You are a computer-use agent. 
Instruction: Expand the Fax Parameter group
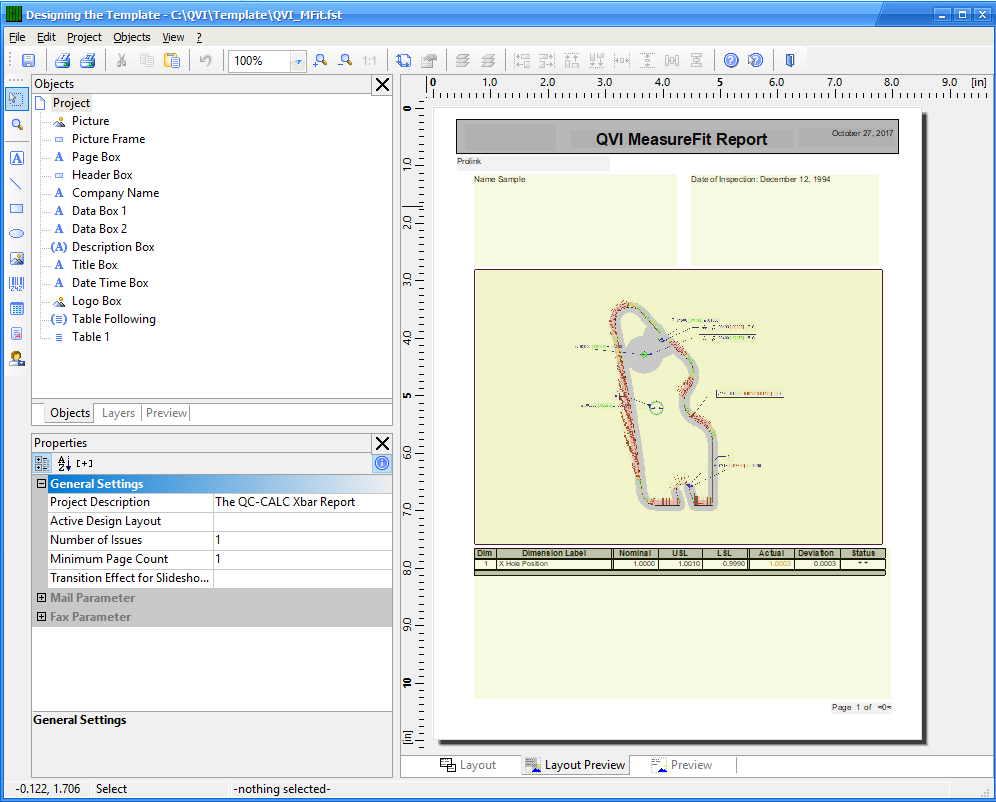(41, 617)
